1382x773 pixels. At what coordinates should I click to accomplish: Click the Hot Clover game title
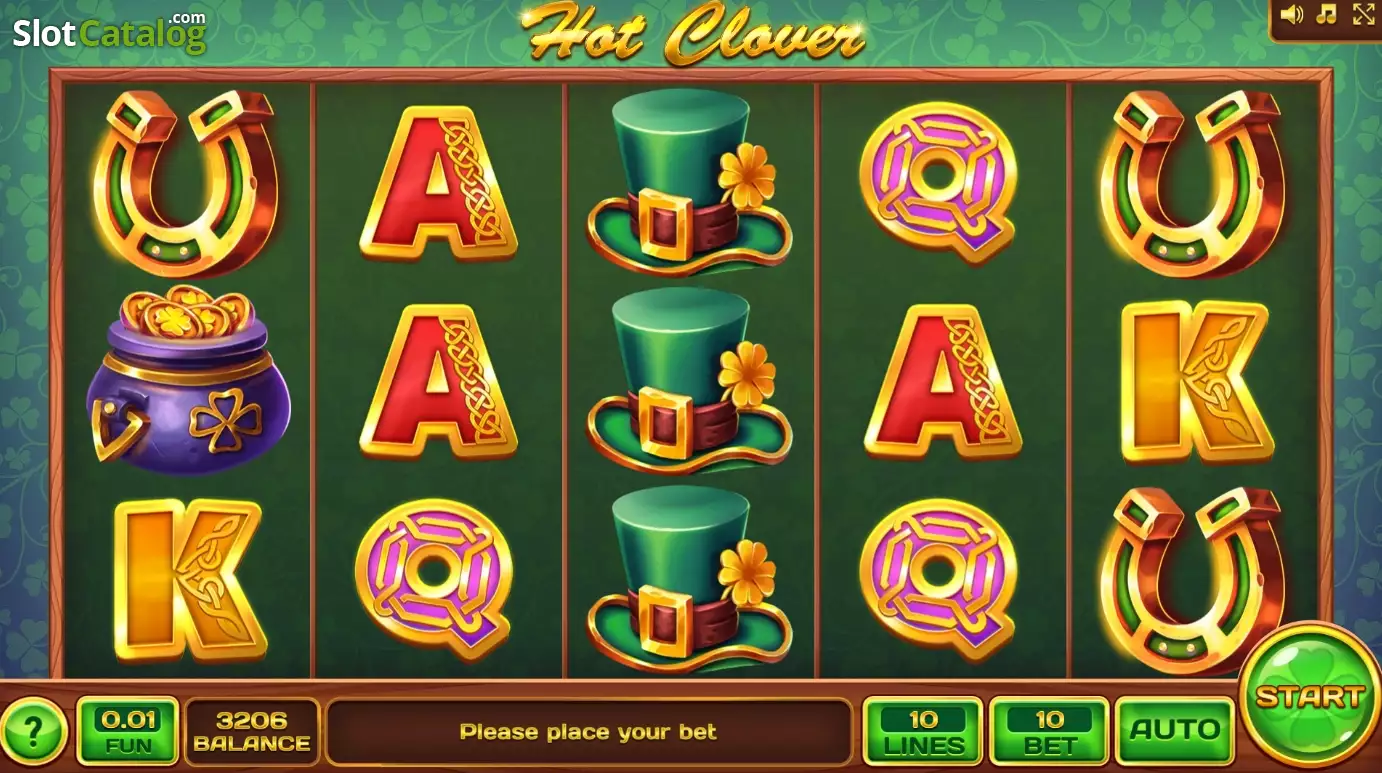693,33
